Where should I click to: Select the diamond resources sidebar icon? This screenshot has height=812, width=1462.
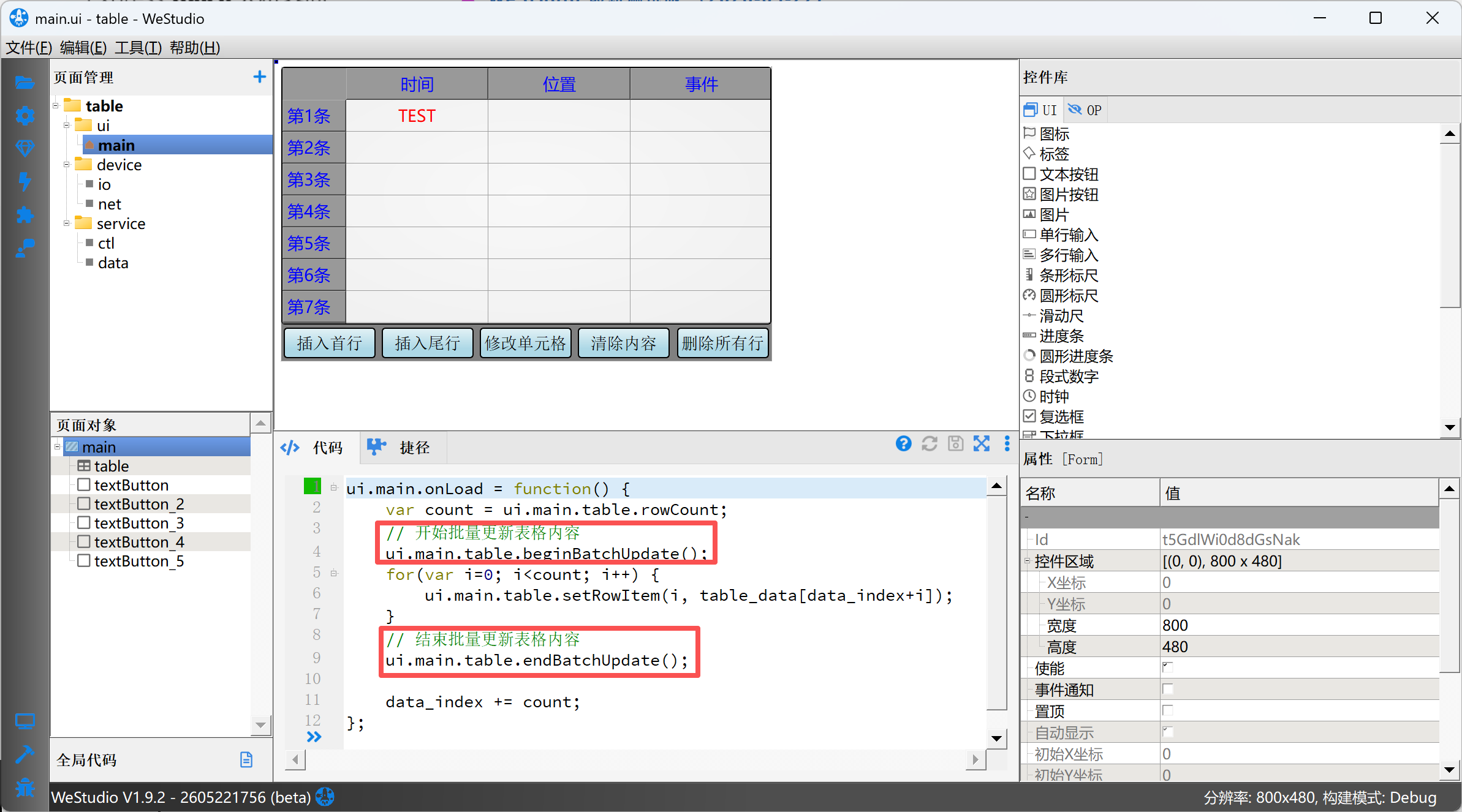(25, 148)
